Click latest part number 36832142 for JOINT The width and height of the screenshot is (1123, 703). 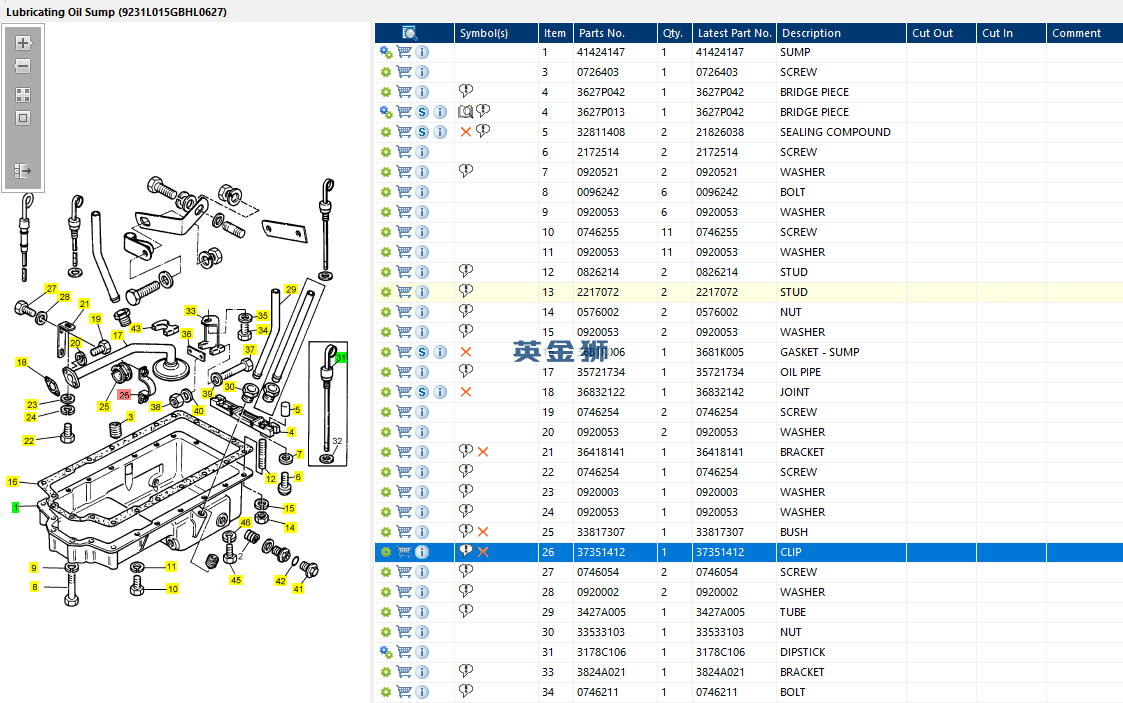(x=720, y=392)
